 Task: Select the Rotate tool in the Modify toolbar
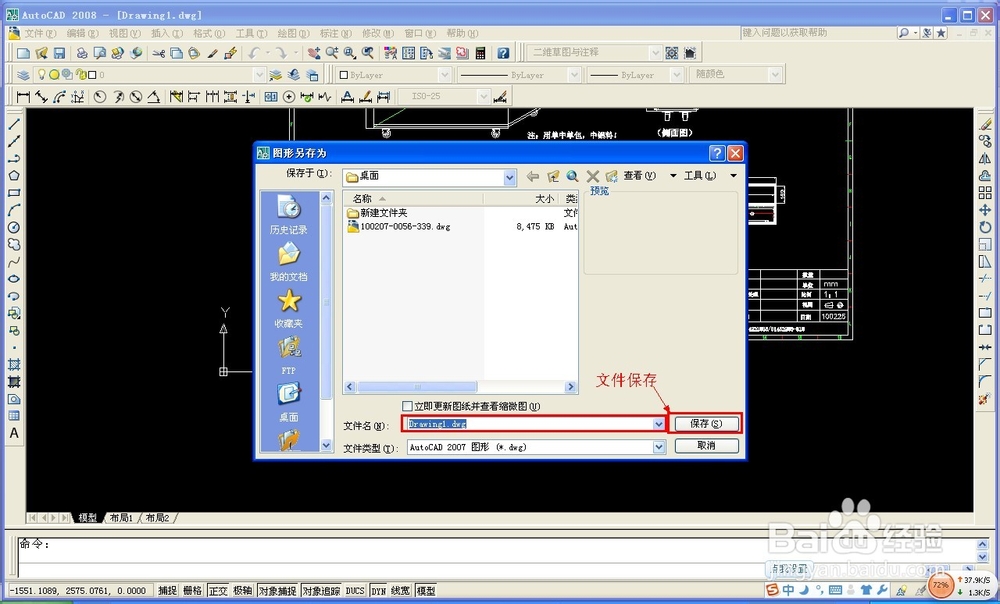coord(985,227)
